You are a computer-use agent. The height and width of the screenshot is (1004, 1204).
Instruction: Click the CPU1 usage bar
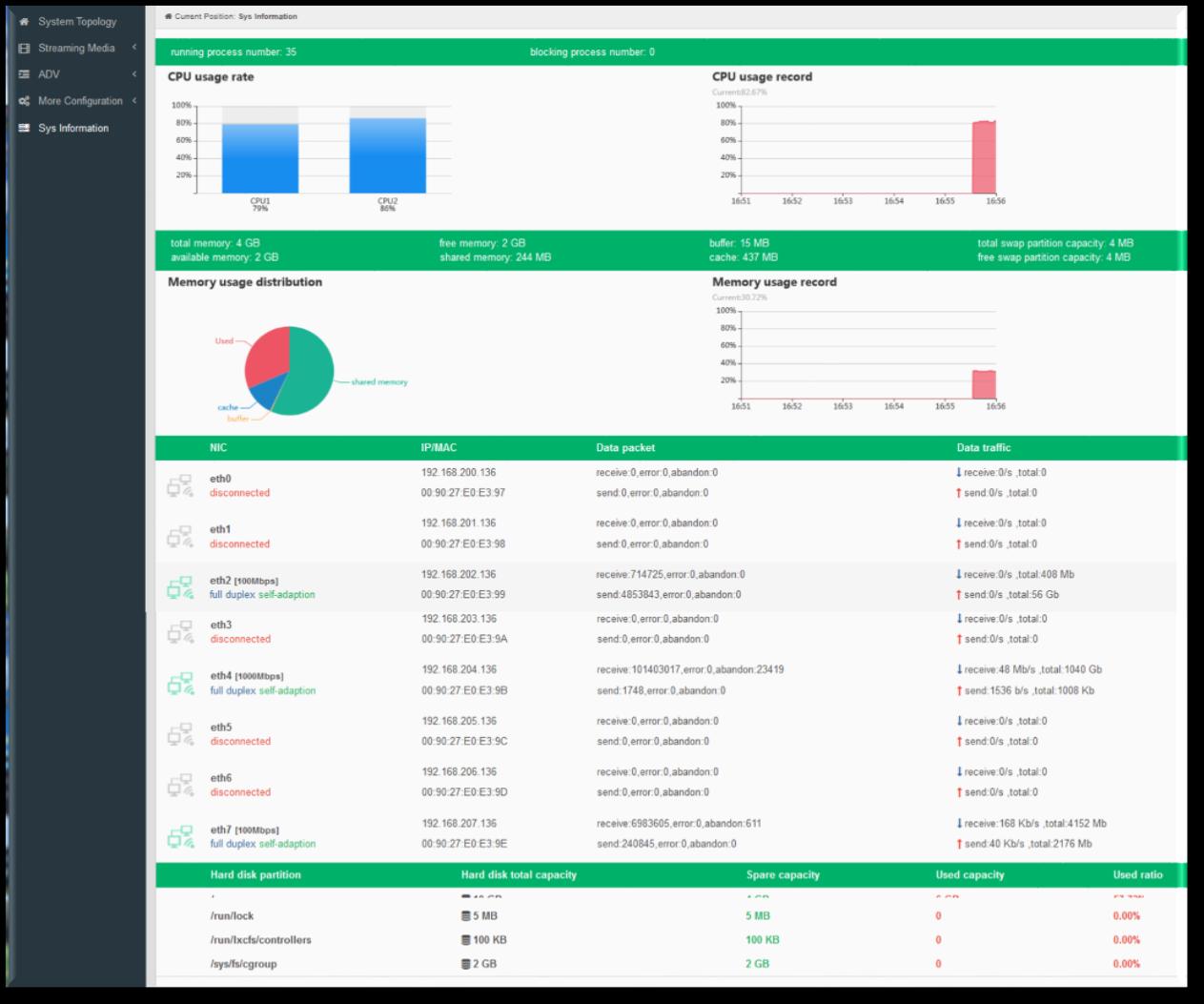coord(260,158)
